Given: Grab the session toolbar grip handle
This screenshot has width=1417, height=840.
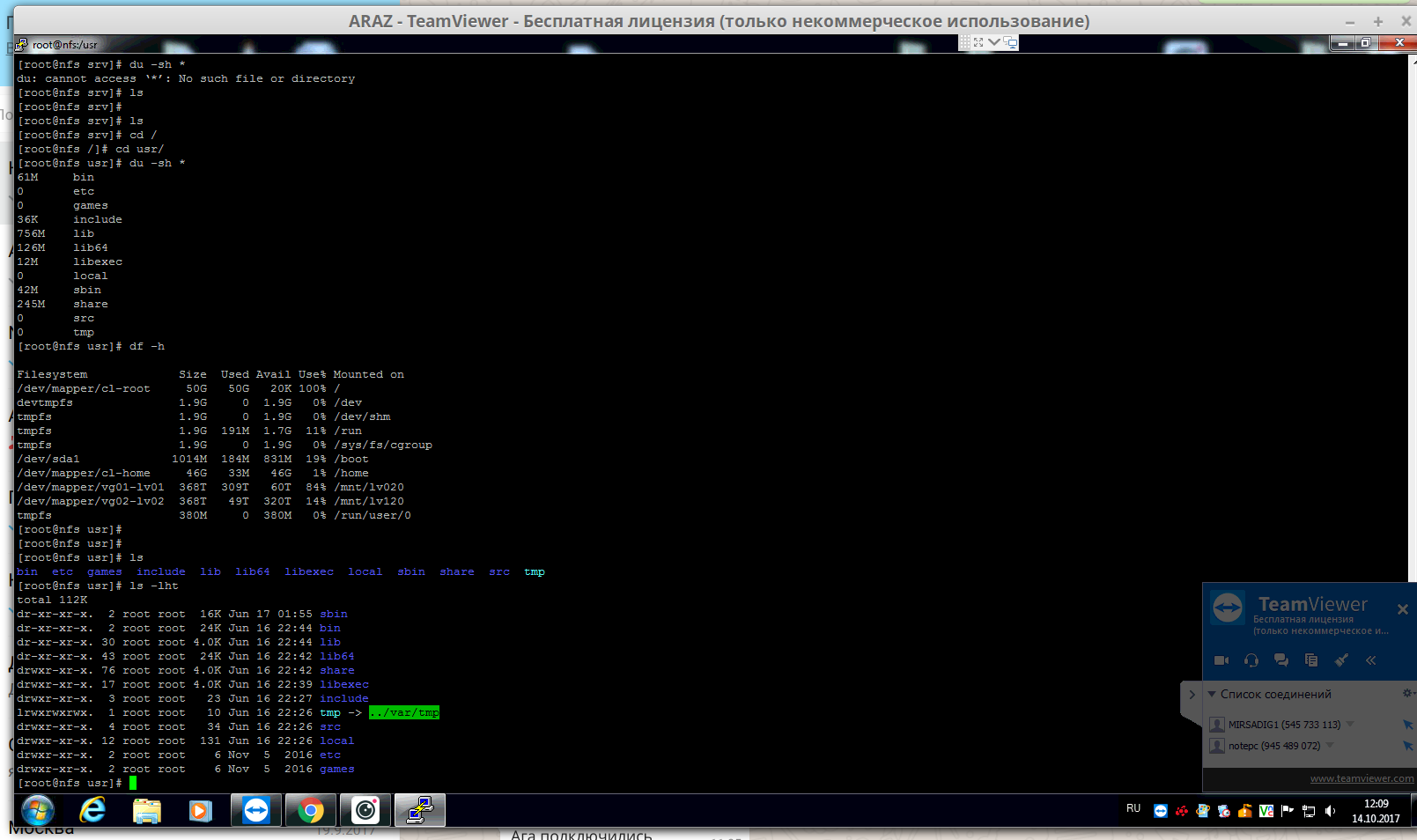Looking at the screenshot, I should pos(964,42).
